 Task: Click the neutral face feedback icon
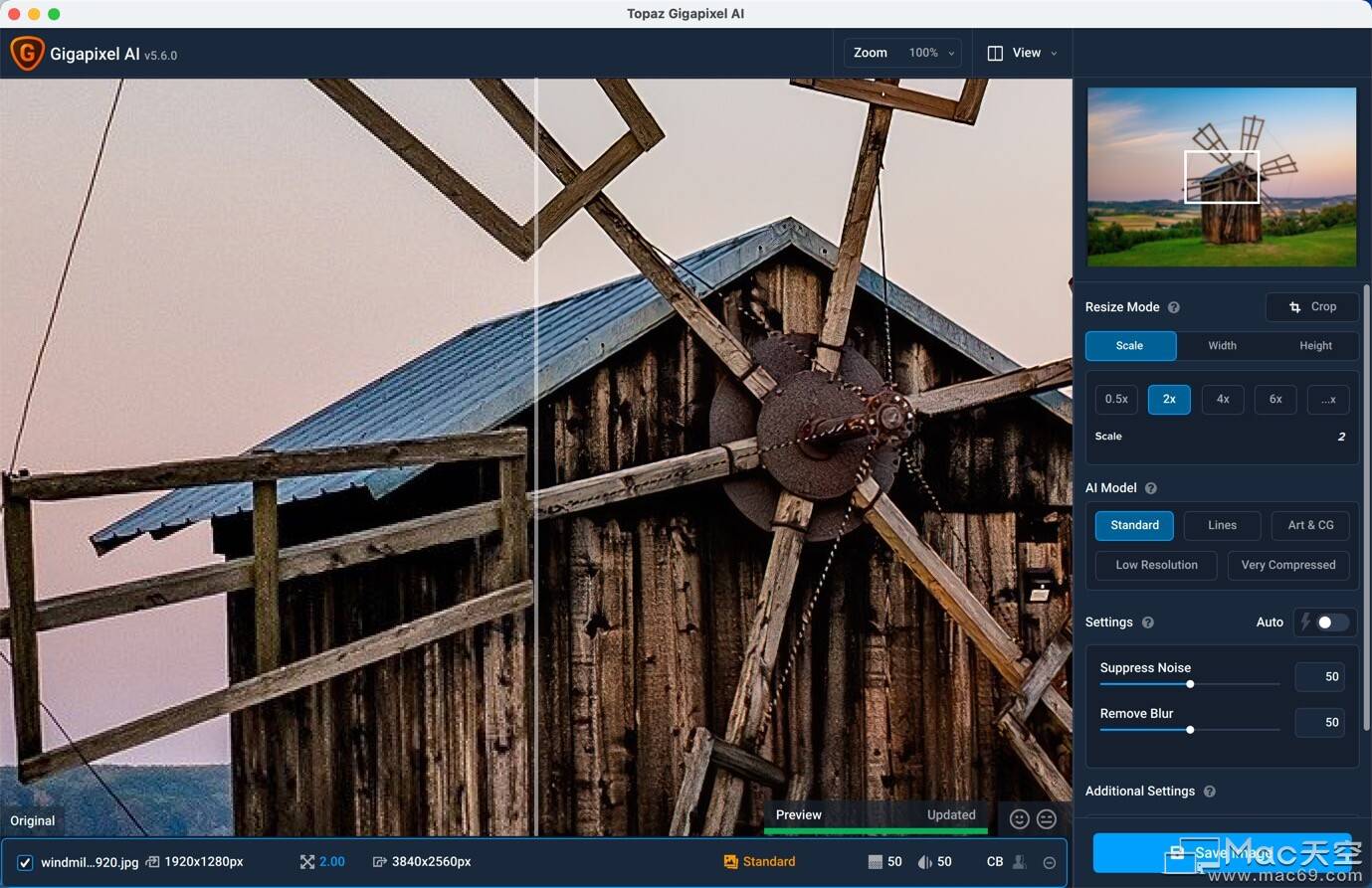(1047, 818)
